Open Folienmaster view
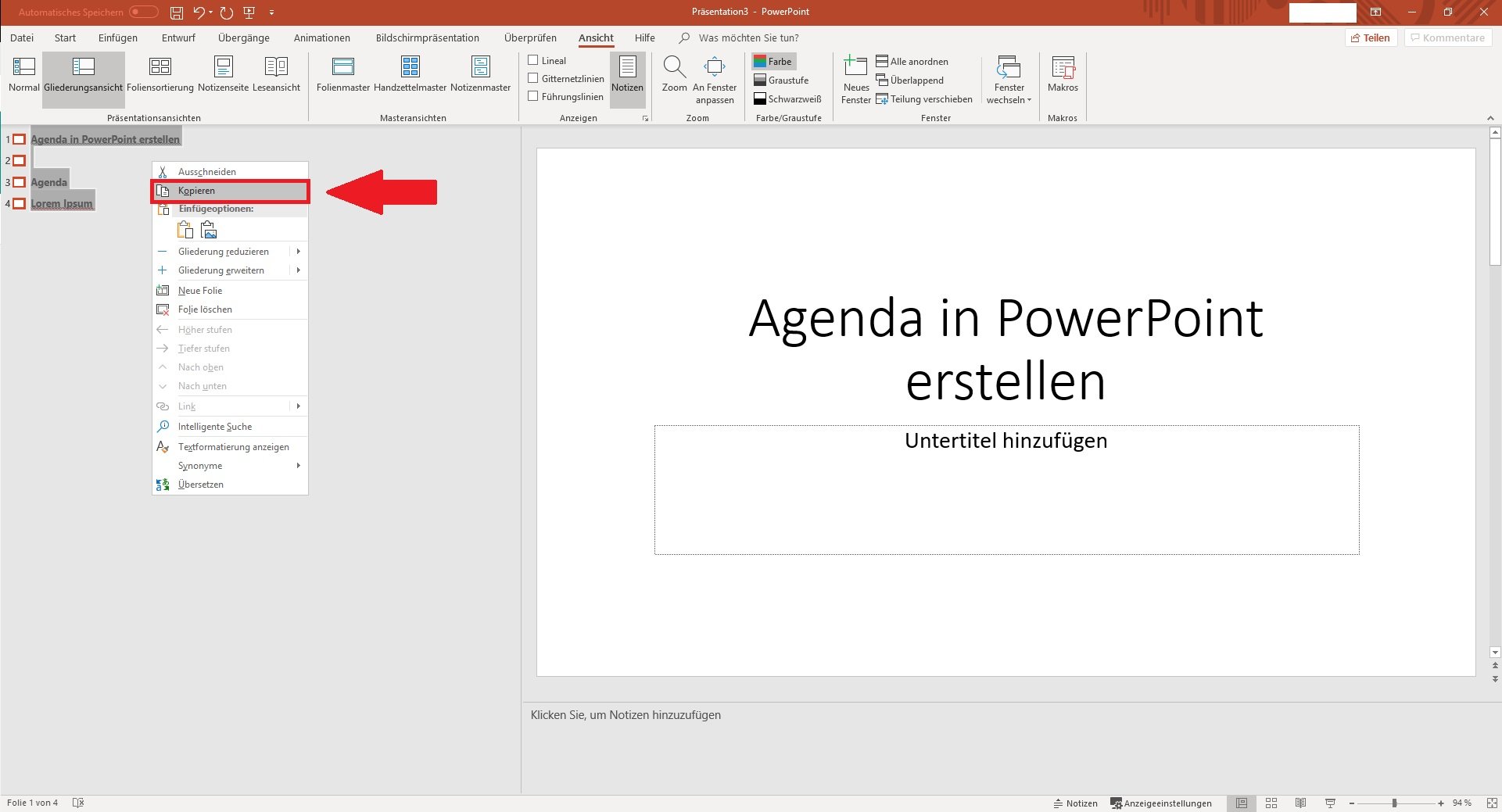The image size is (1502, 812). tap(343, 75)
